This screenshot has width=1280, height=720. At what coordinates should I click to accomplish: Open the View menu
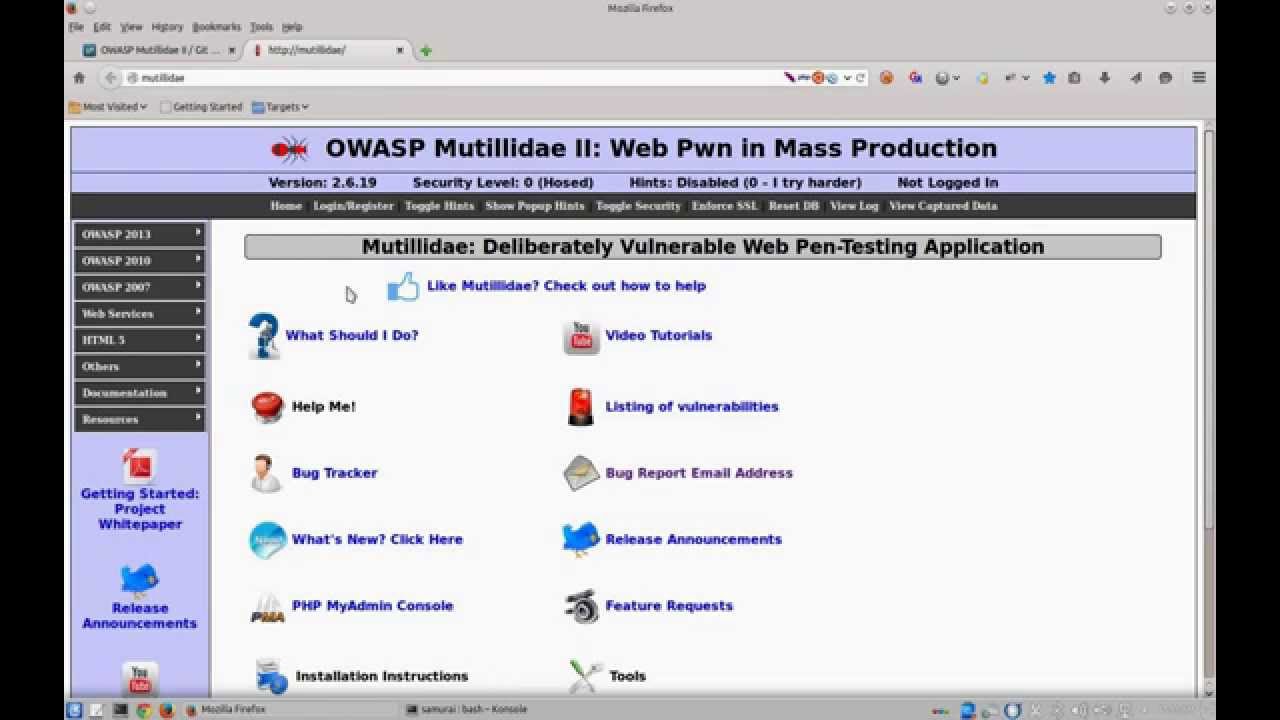click(x=131, y=27)
